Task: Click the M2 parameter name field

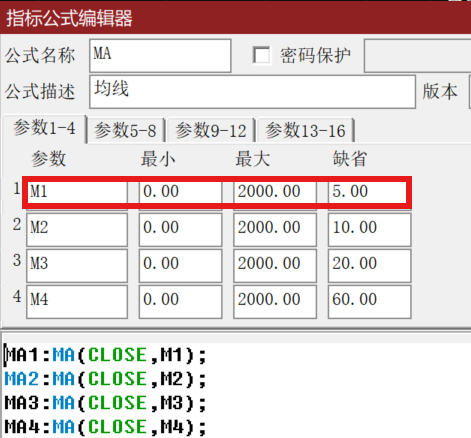Action: pyautogui.click(x=77, y=230)
